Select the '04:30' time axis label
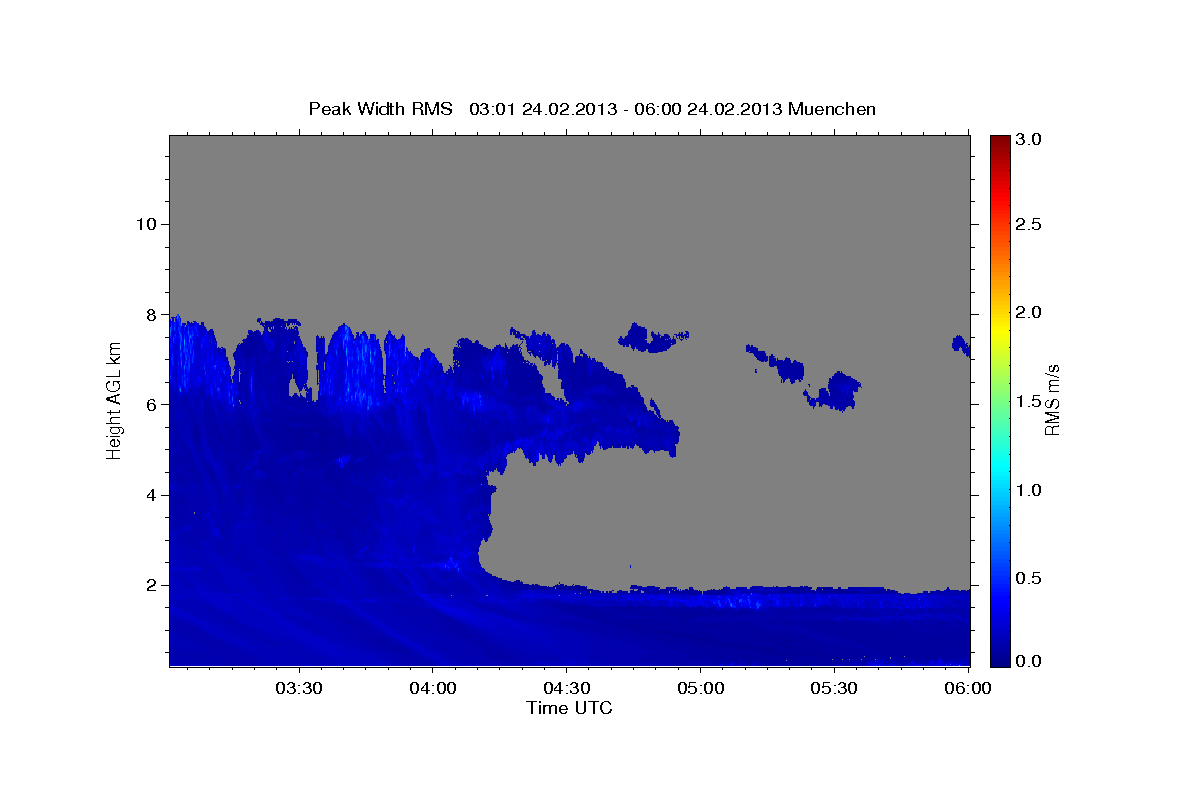This screenshot has height=800, width=1200. pos(566,688)
